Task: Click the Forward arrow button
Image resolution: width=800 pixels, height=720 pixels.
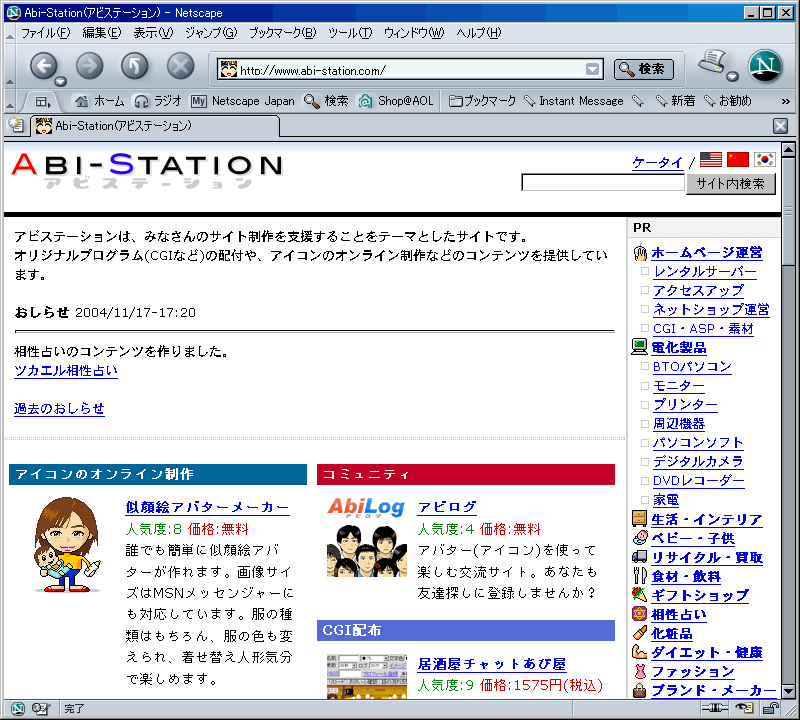Action: click(x=89, y=66)
